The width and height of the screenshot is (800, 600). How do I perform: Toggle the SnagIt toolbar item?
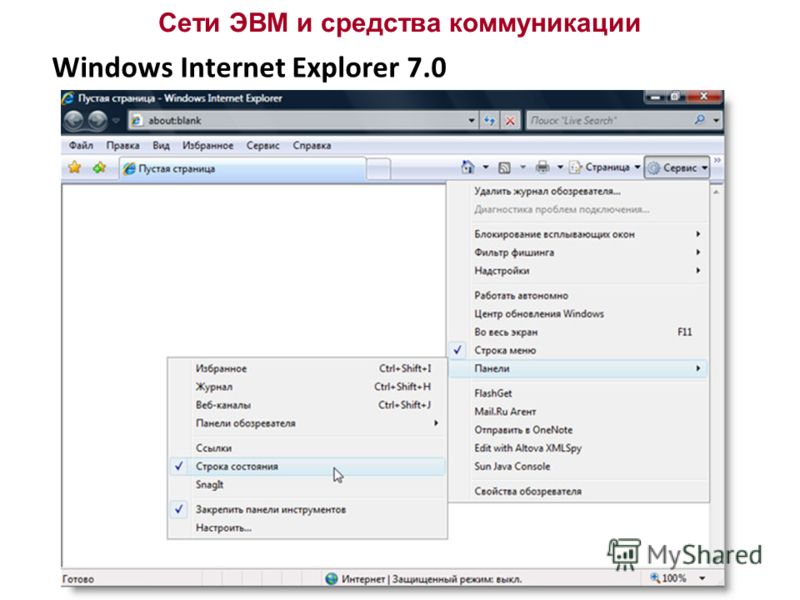[x=308, y=485]
